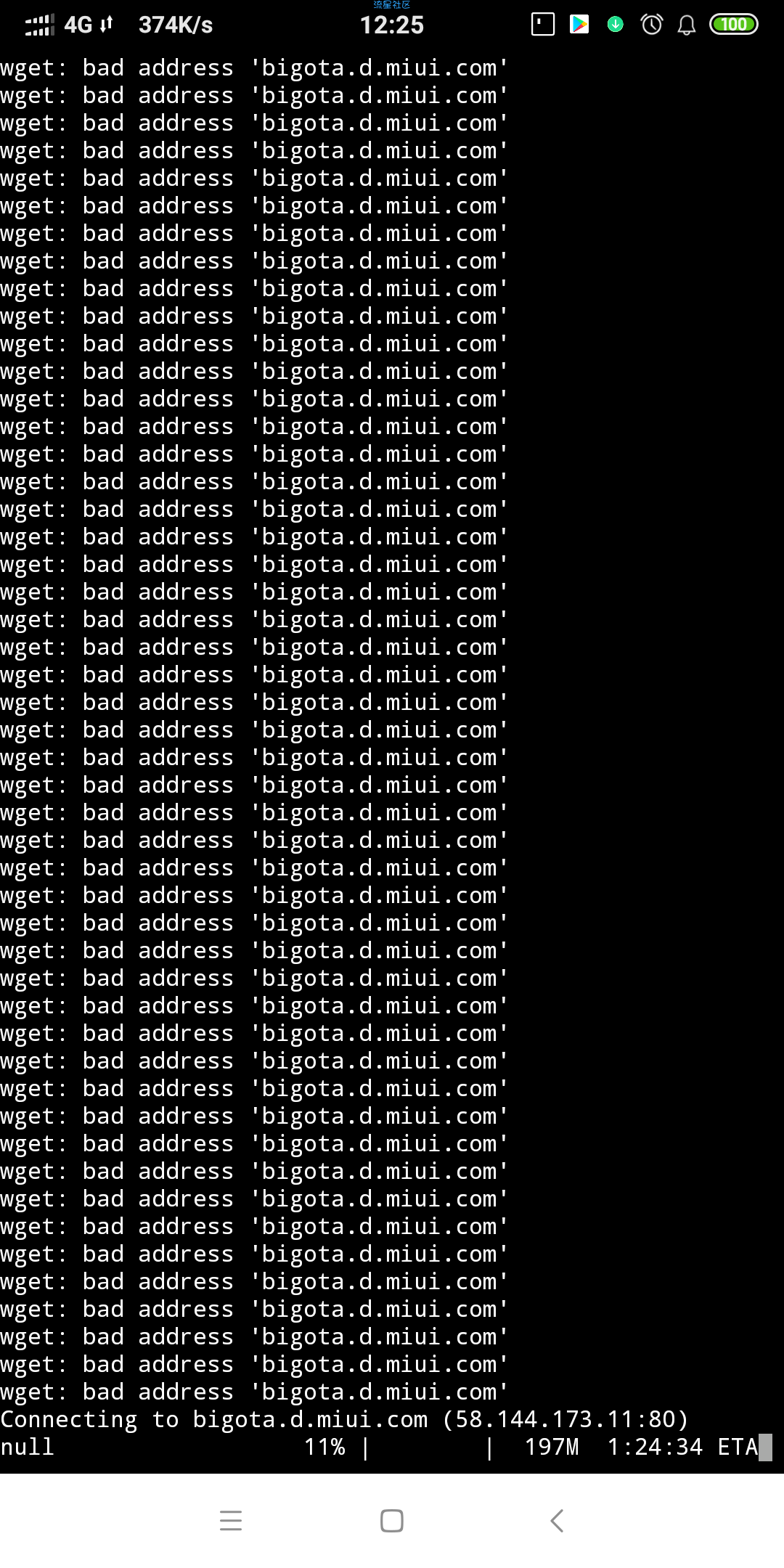
Task: Tap the terminal cursor block after ETA
Action: click(765, 1447)
